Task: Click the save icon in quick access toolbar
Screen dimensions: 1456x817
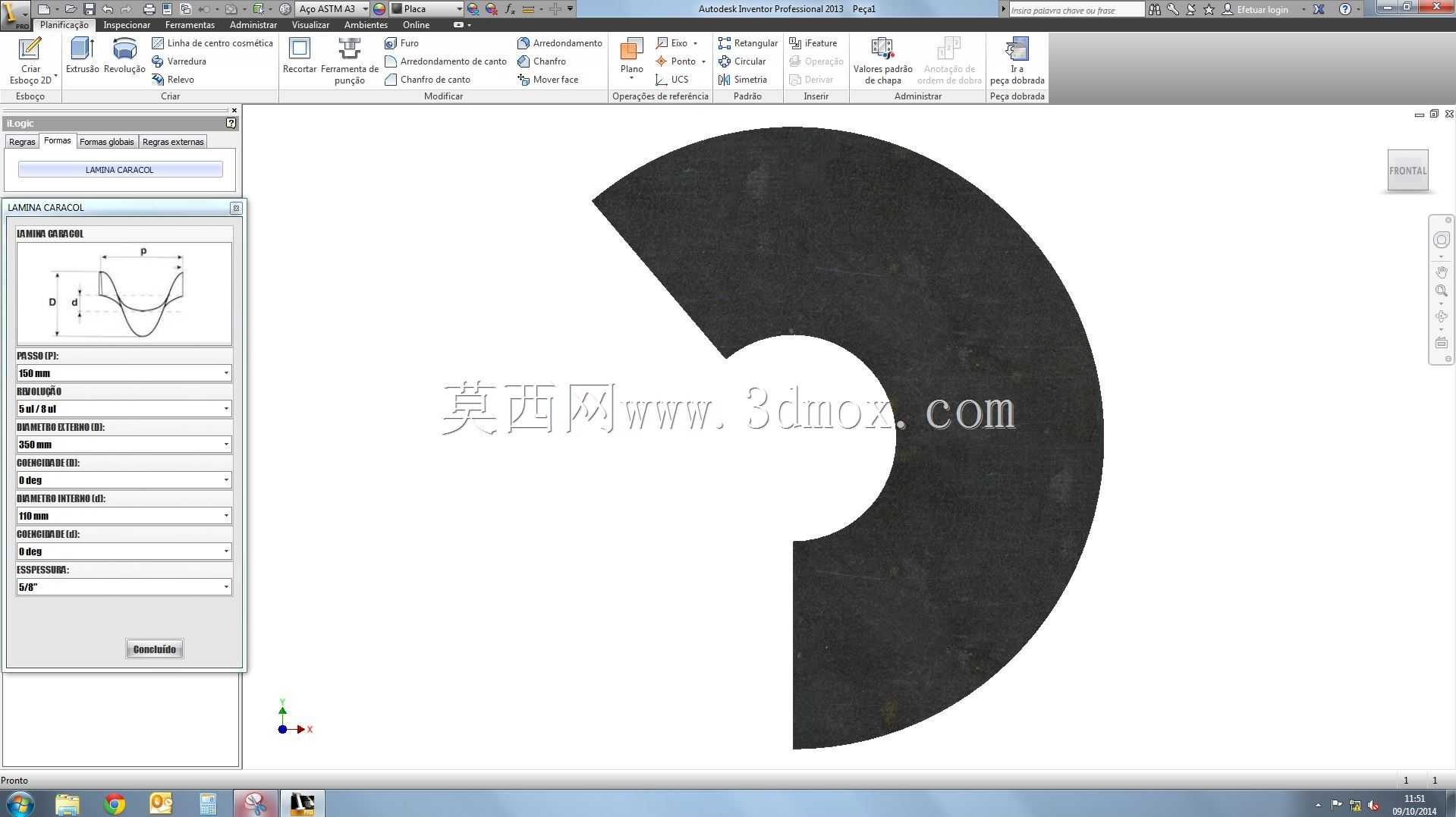Action: [89, 9]
